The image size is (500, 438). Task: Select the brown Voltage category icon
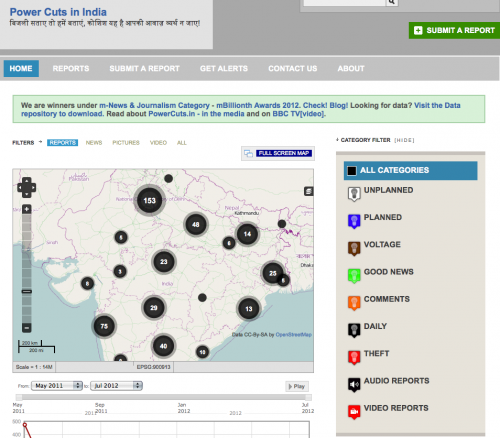pos(354,248)
